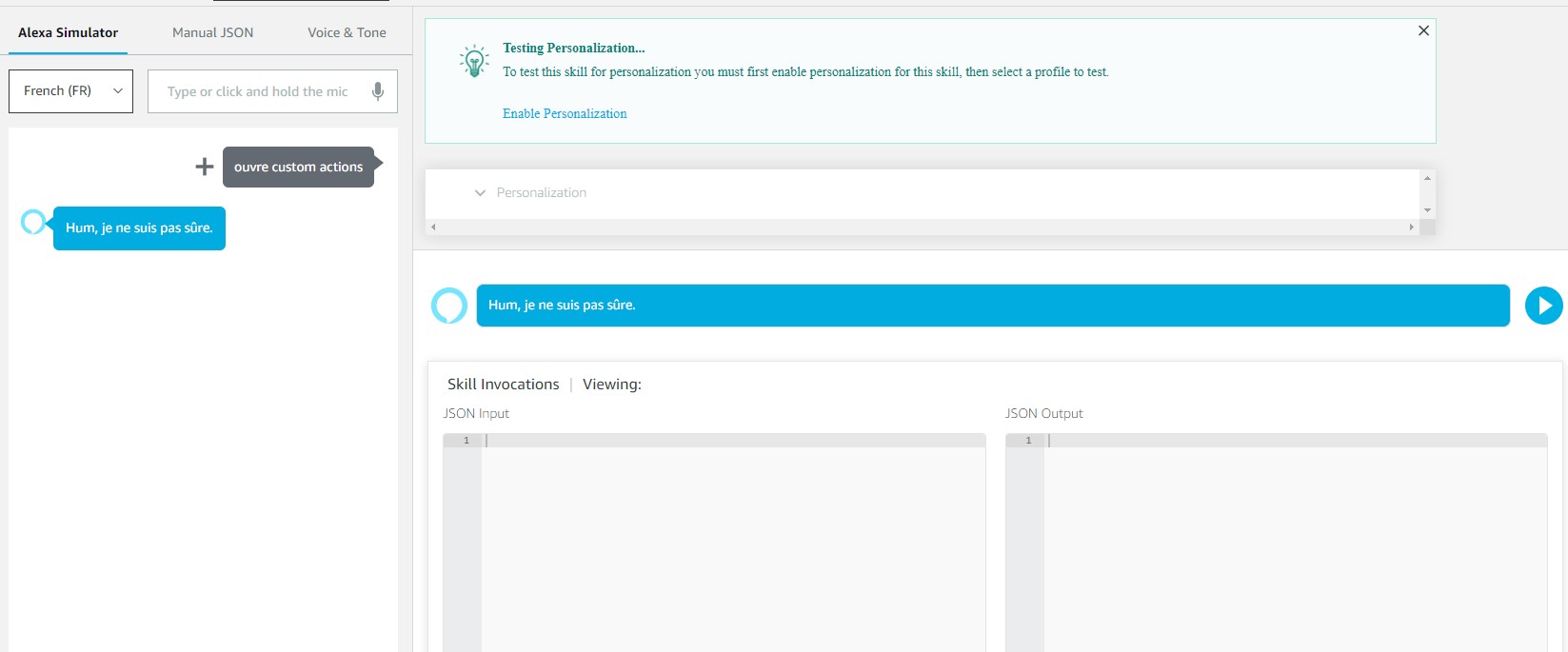
Task: Click the up arrow of the personalization panel scrollbar
Action: (1427, 178)
